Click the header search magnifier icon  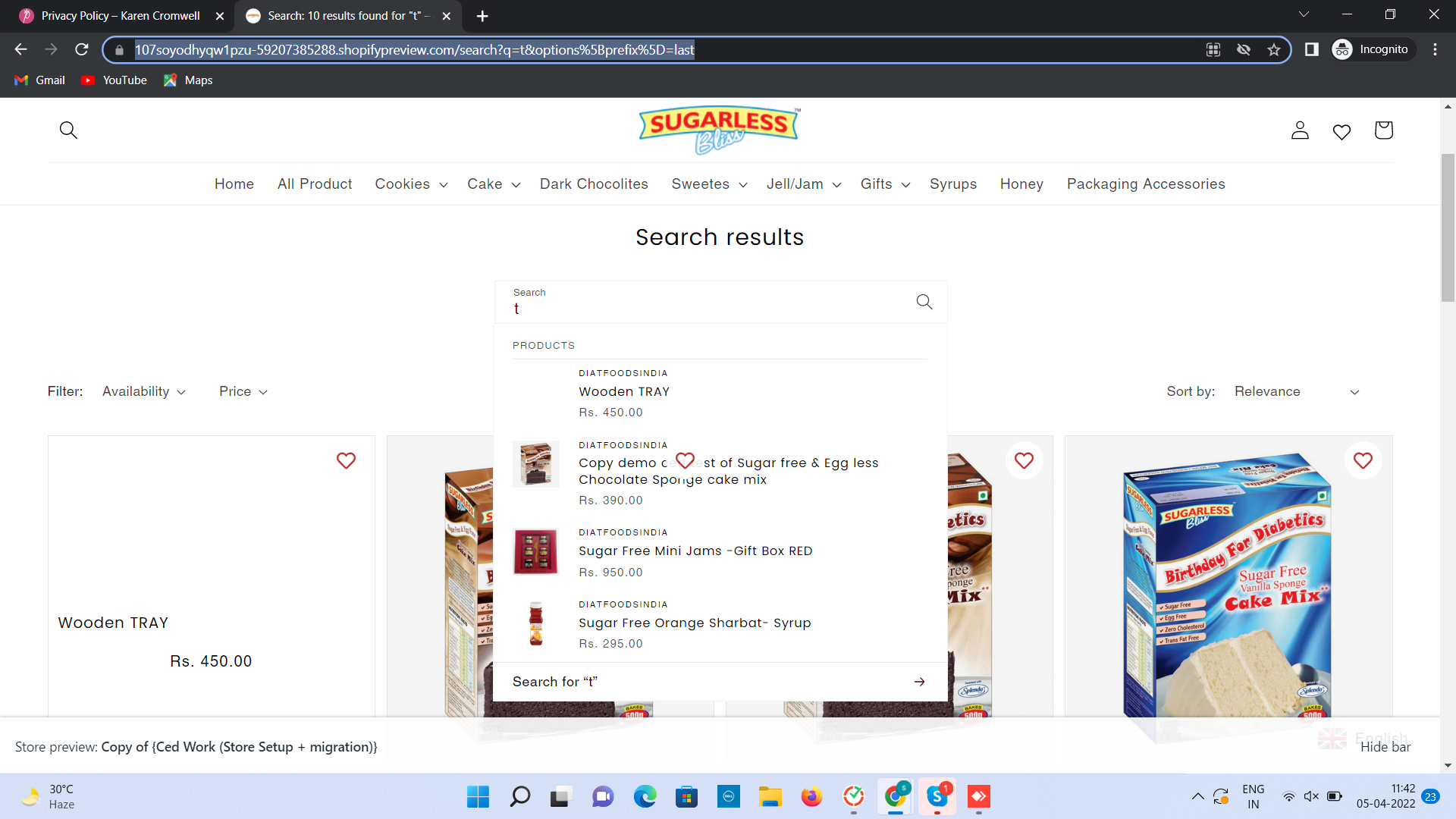68,130
